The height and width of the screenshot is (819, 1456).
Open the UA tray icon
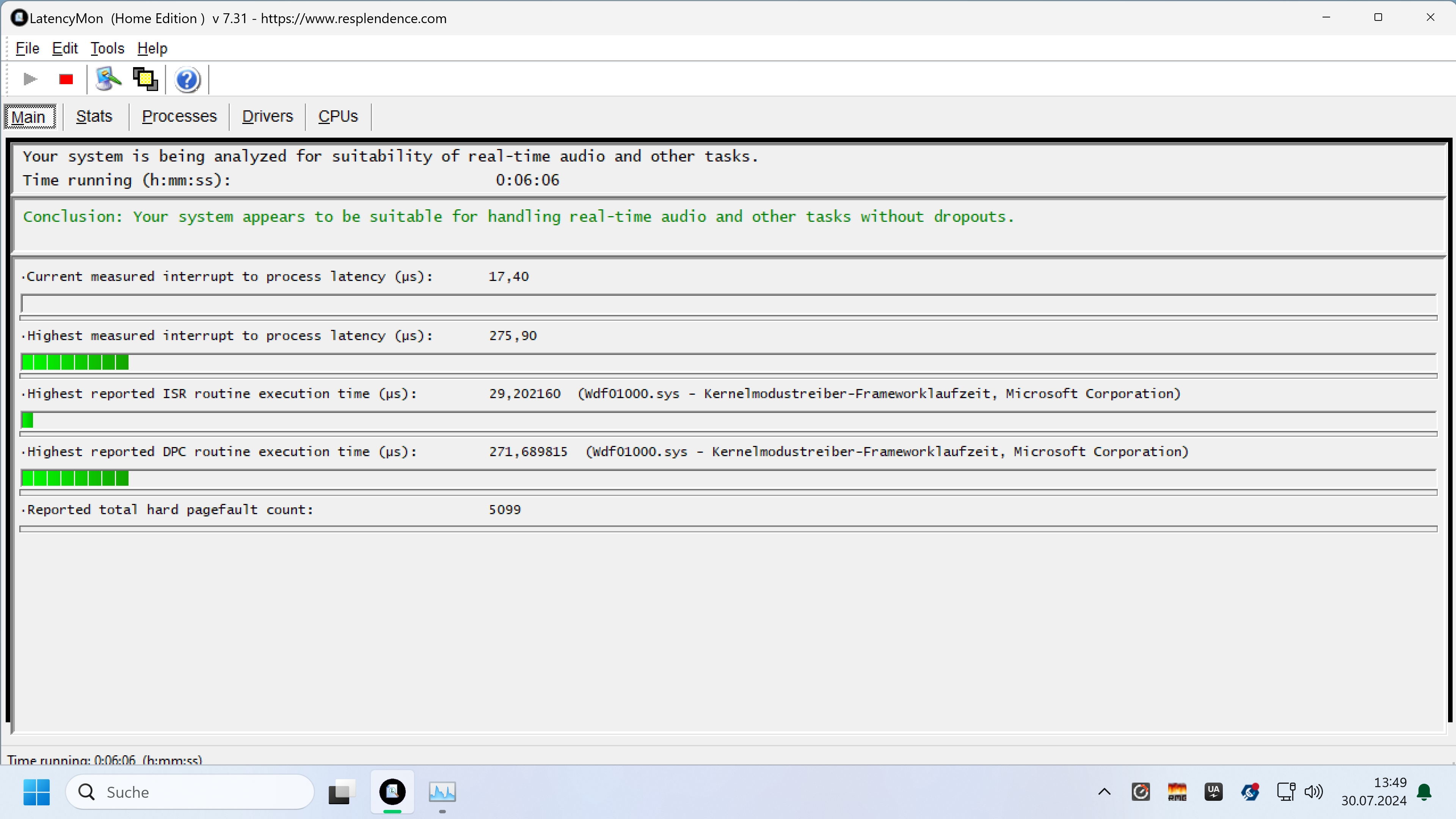(1213, 792)
